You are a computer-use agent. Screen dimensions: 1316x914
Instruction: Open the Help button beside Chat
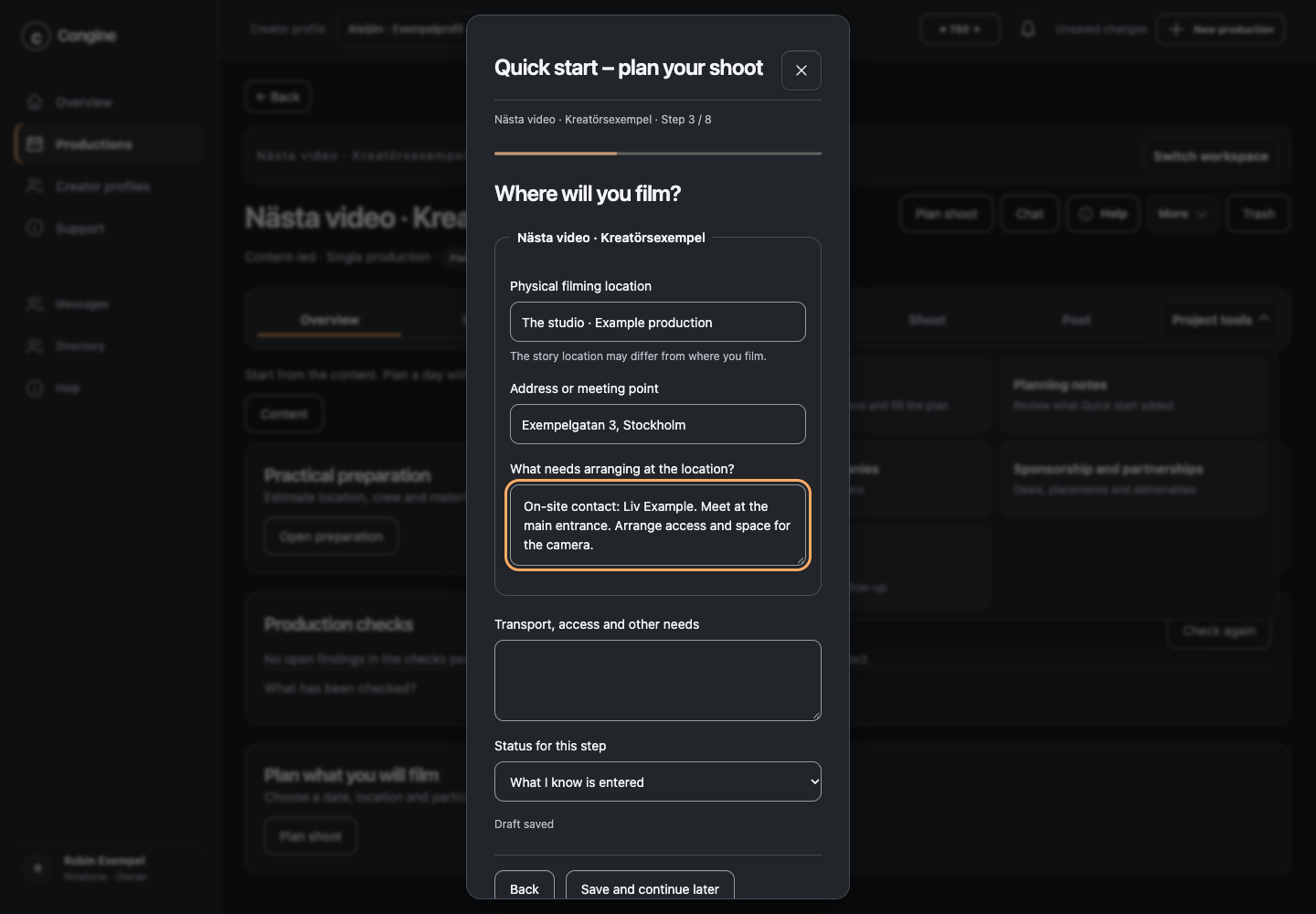(x=1103, y=214)
